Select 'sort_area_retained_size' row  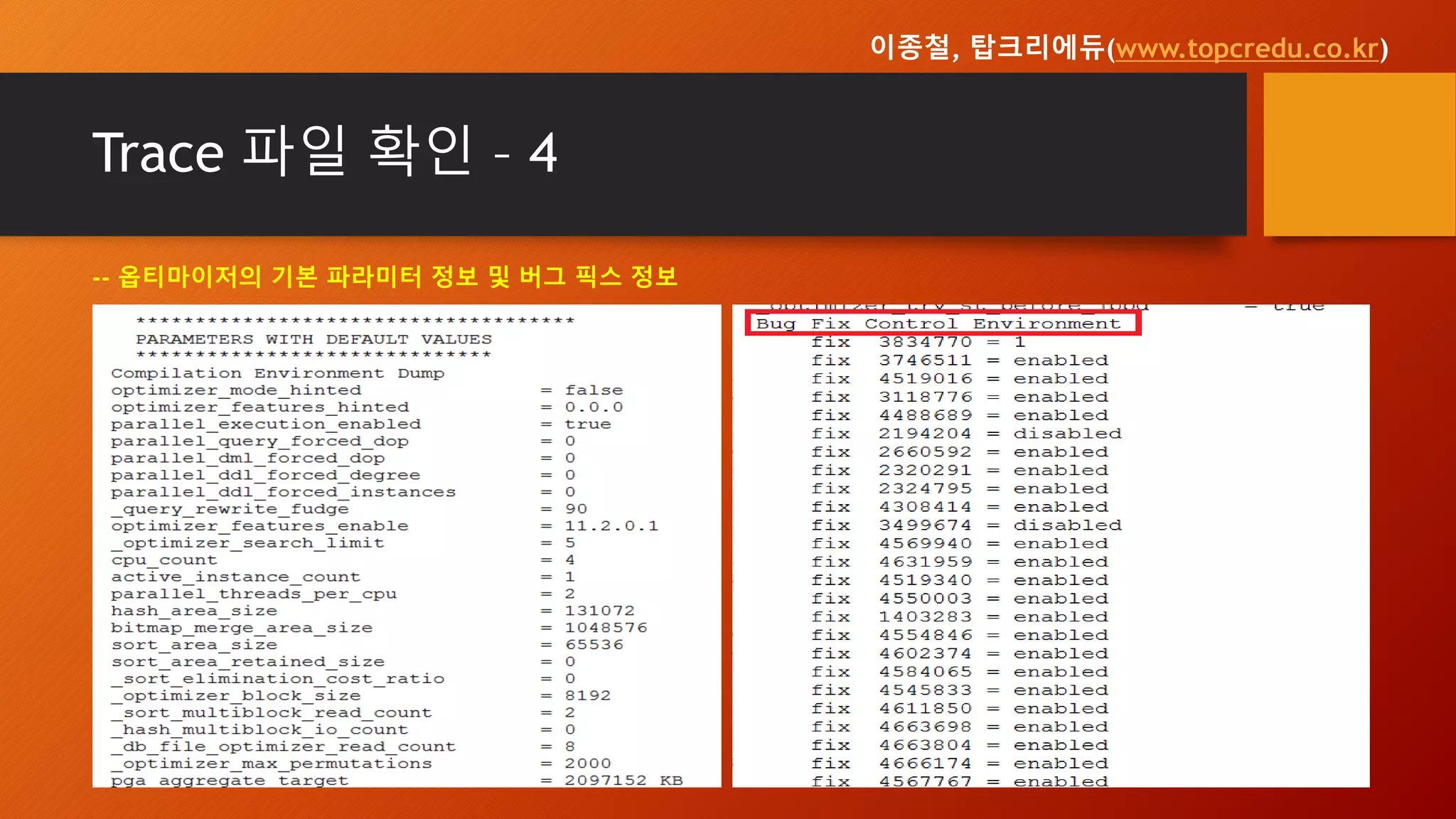coord(343,662)
